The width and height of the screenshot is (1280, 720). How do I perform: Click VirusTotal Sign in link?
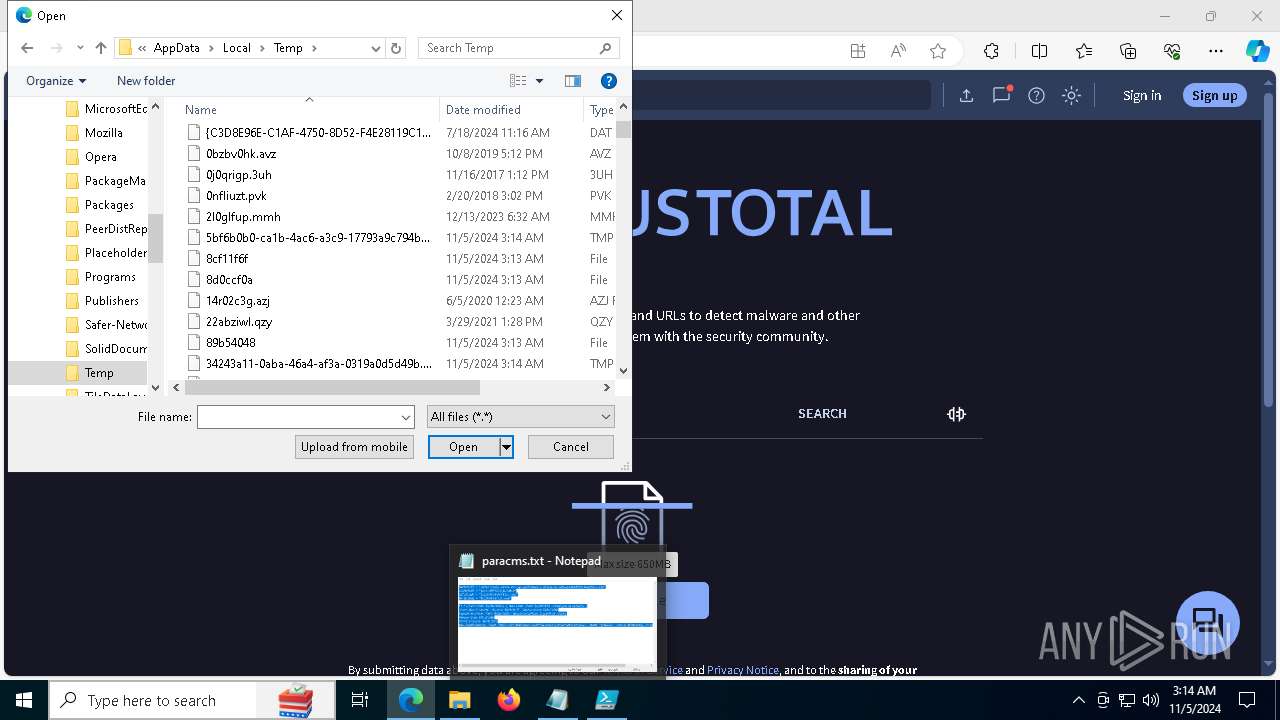pyautogui.click(x=1142, y=95)
